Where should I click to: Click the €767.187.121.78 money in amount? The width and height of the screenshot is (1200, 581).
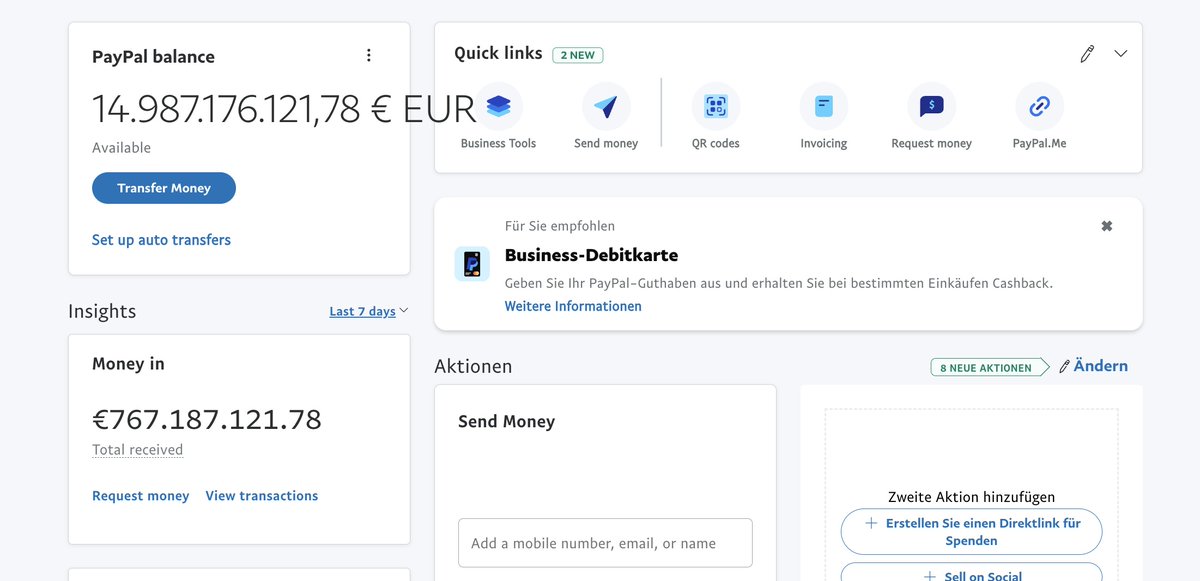[x=207, y=419]
